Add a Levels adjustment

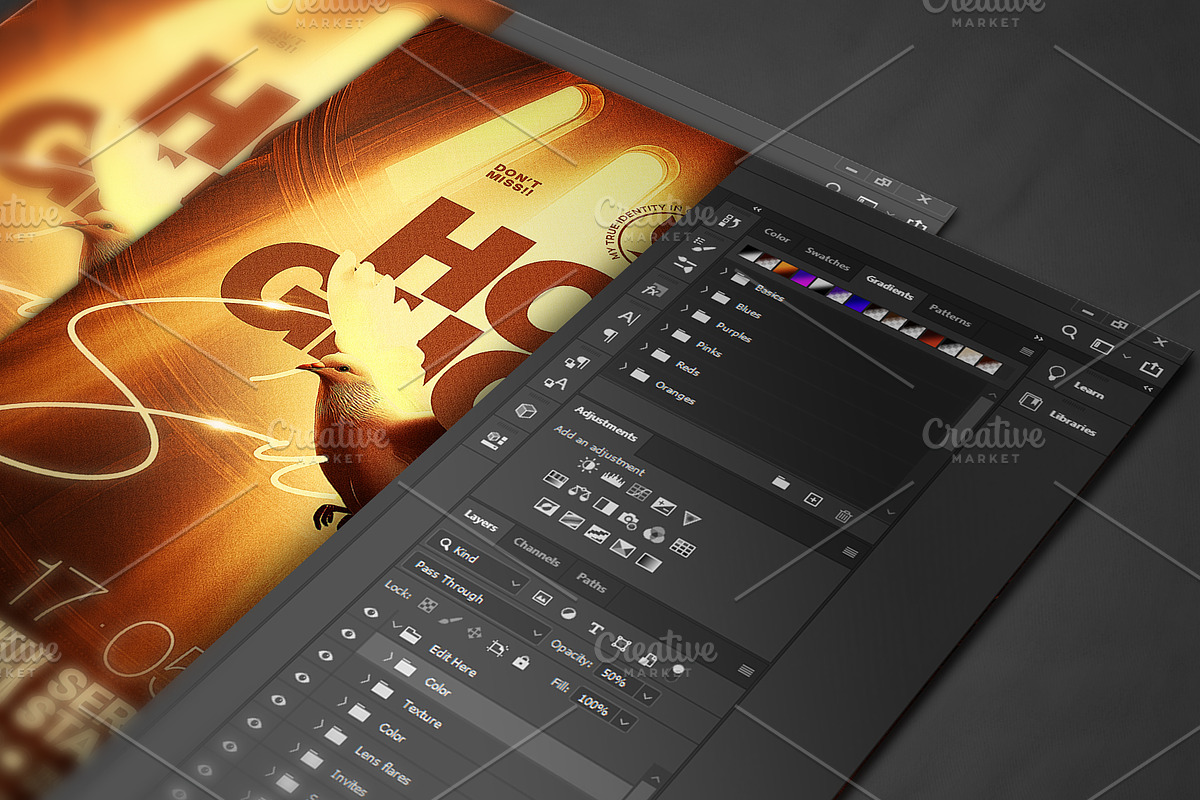click(x=612, y=480)
